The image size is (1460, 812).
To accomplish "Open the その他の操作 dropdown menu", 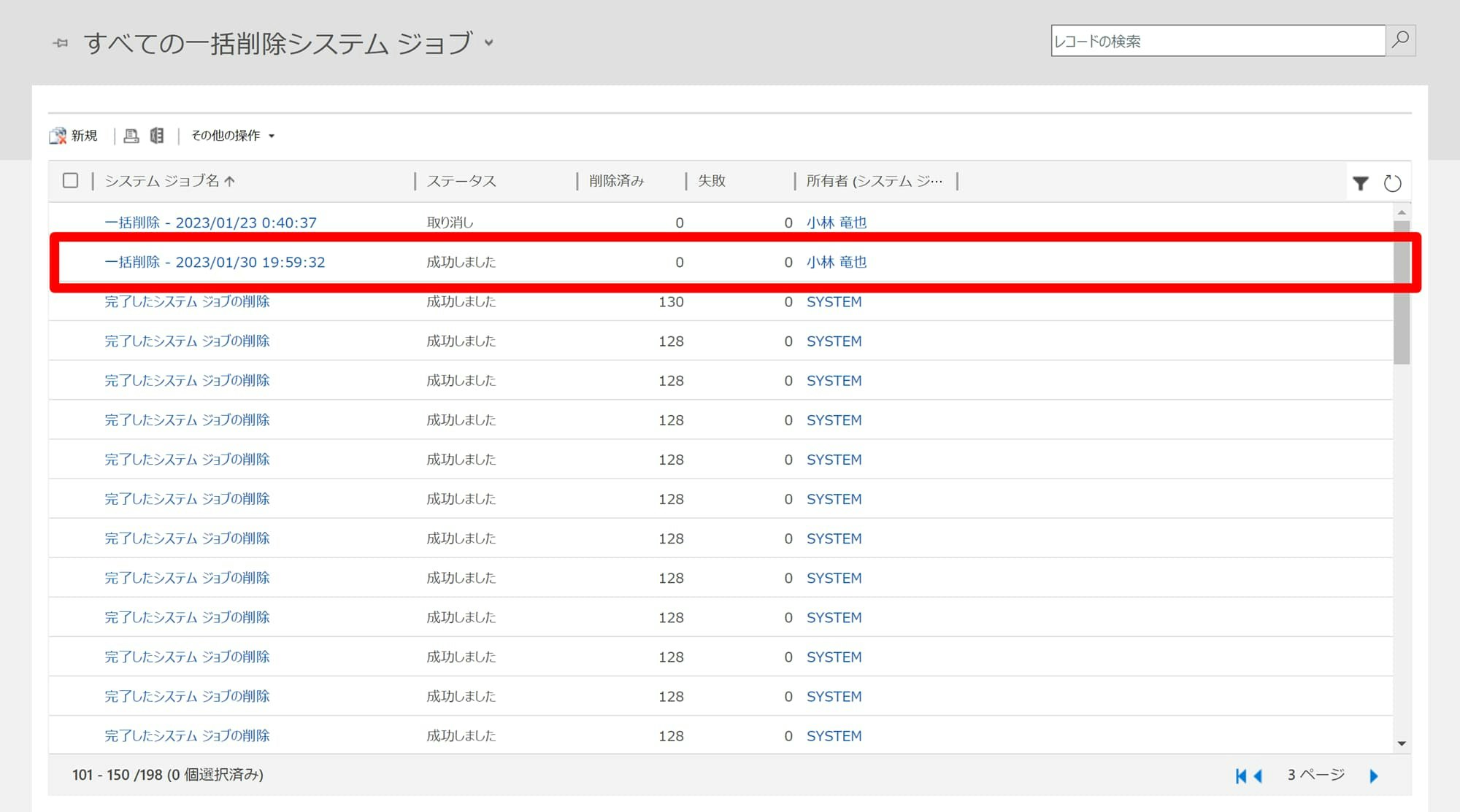I will point(232,136).
